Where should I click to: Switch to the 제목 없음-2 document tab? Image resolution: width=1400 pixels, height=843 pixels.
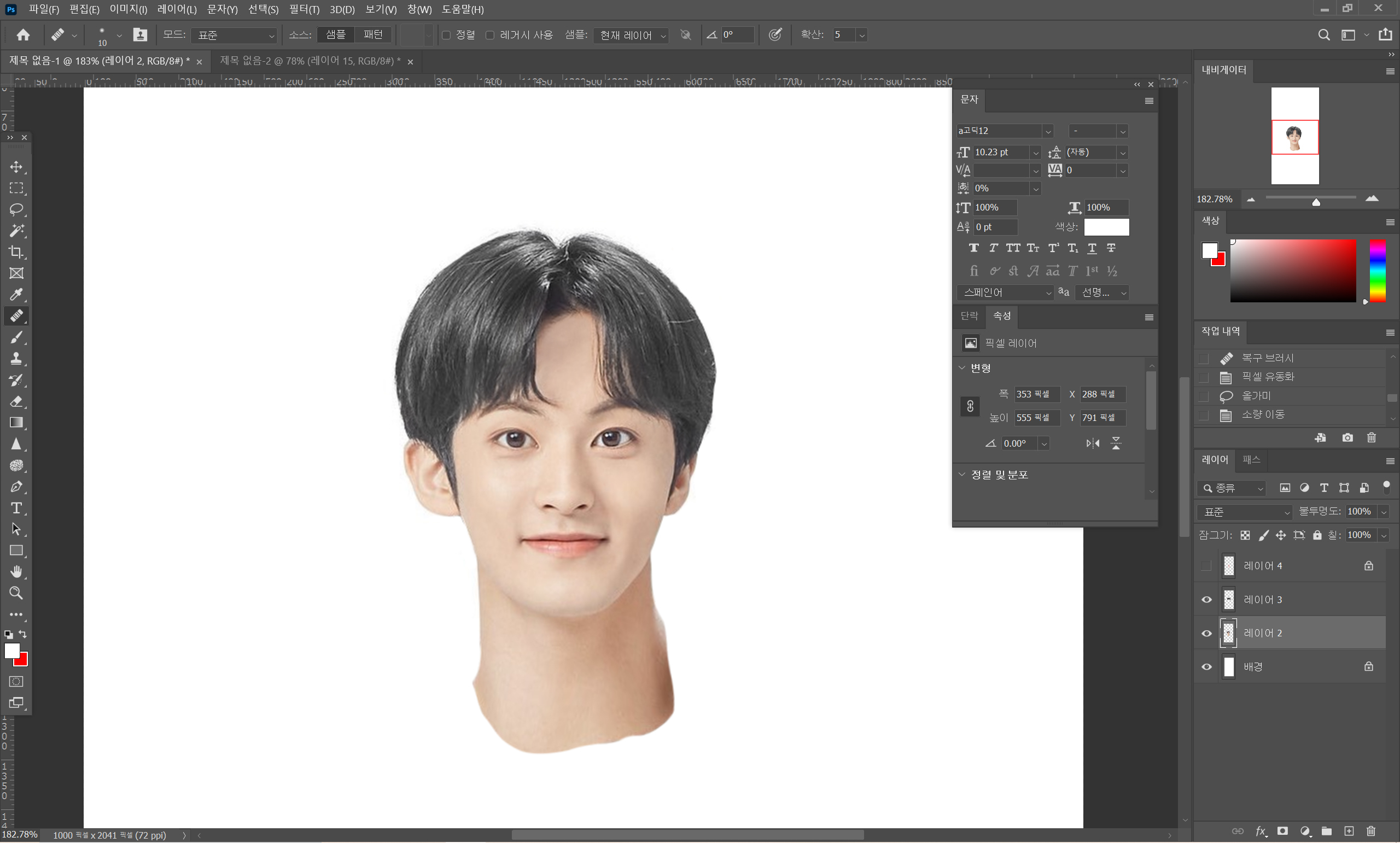pyautogui.click(x=310, y=61)
